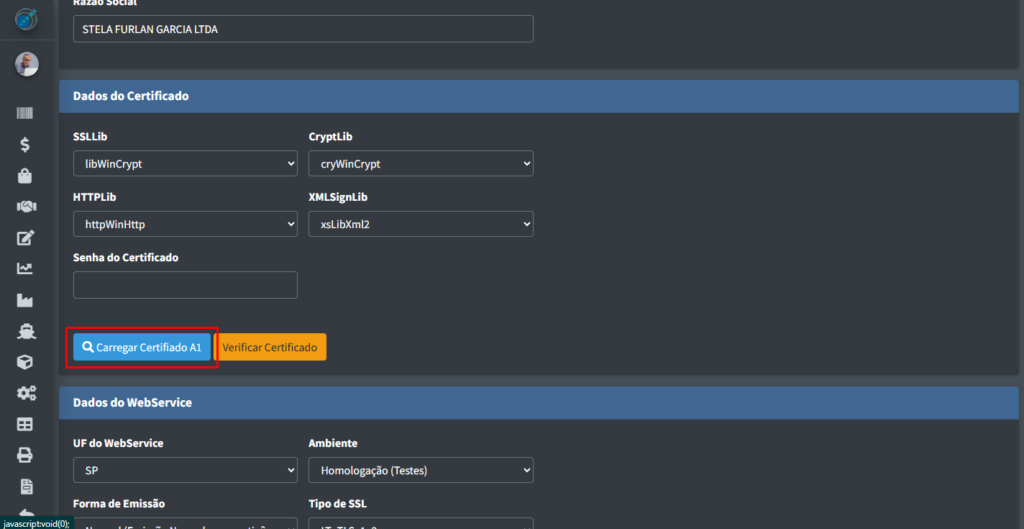
Task: Click the Carregar Certifiado A1 button
Action: click(x=142, y=347)
